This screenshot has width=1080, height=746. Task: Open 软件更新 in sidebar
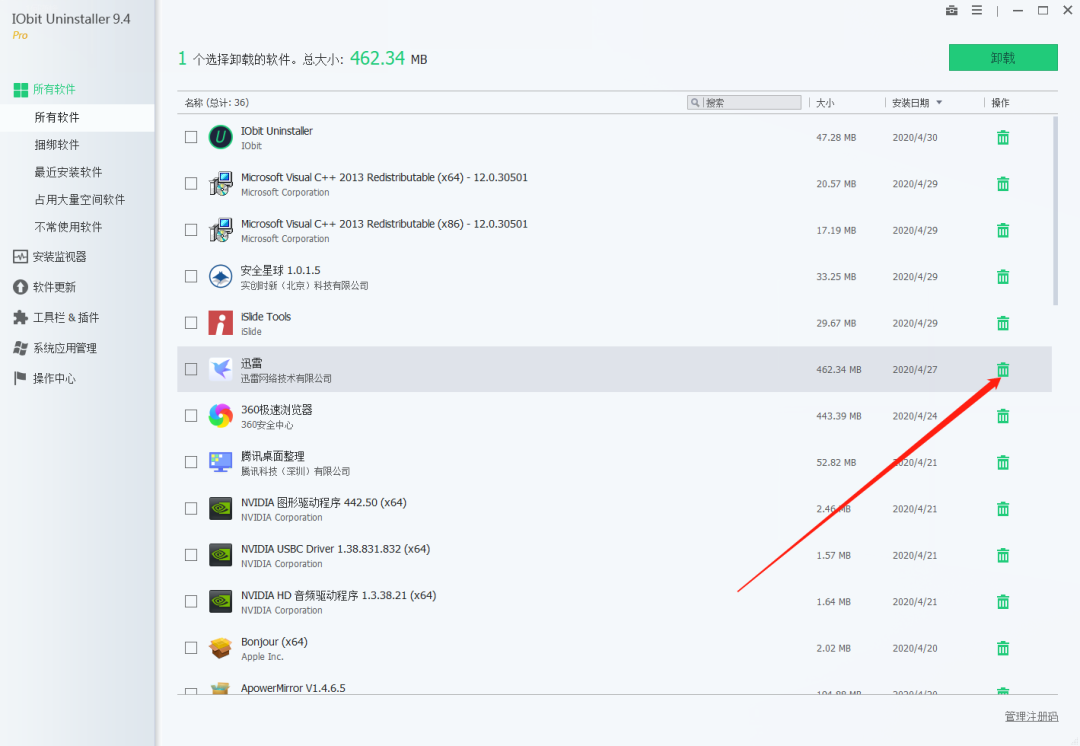click(x=44, y=287)
